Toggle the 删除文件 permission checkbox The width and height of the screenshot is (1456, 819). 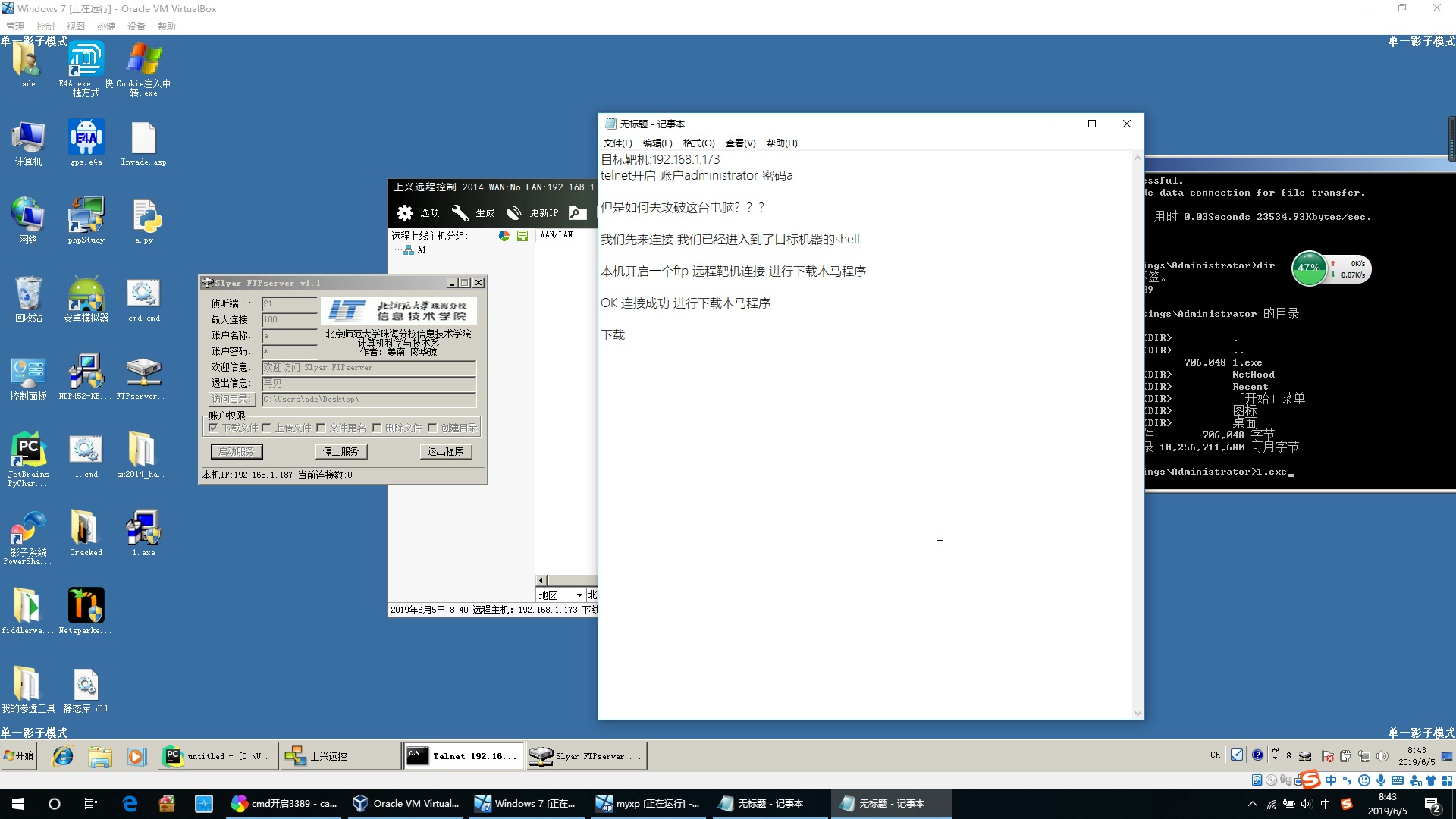pyautogui.click(x=377, y=428)
